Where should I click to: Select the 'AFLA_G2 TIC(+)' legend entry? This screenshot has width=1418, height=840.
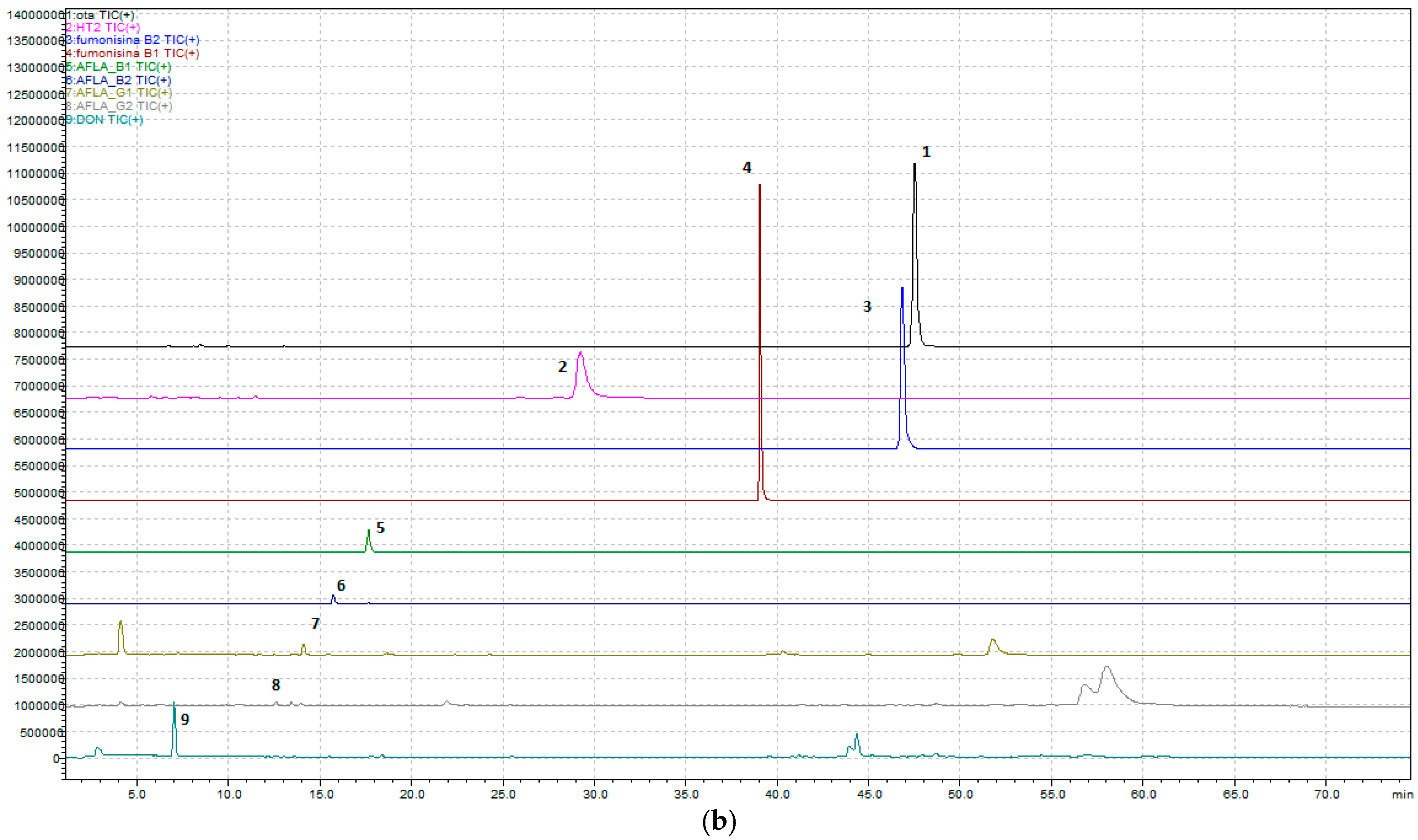pyautogui.click(x=119, y=106)
